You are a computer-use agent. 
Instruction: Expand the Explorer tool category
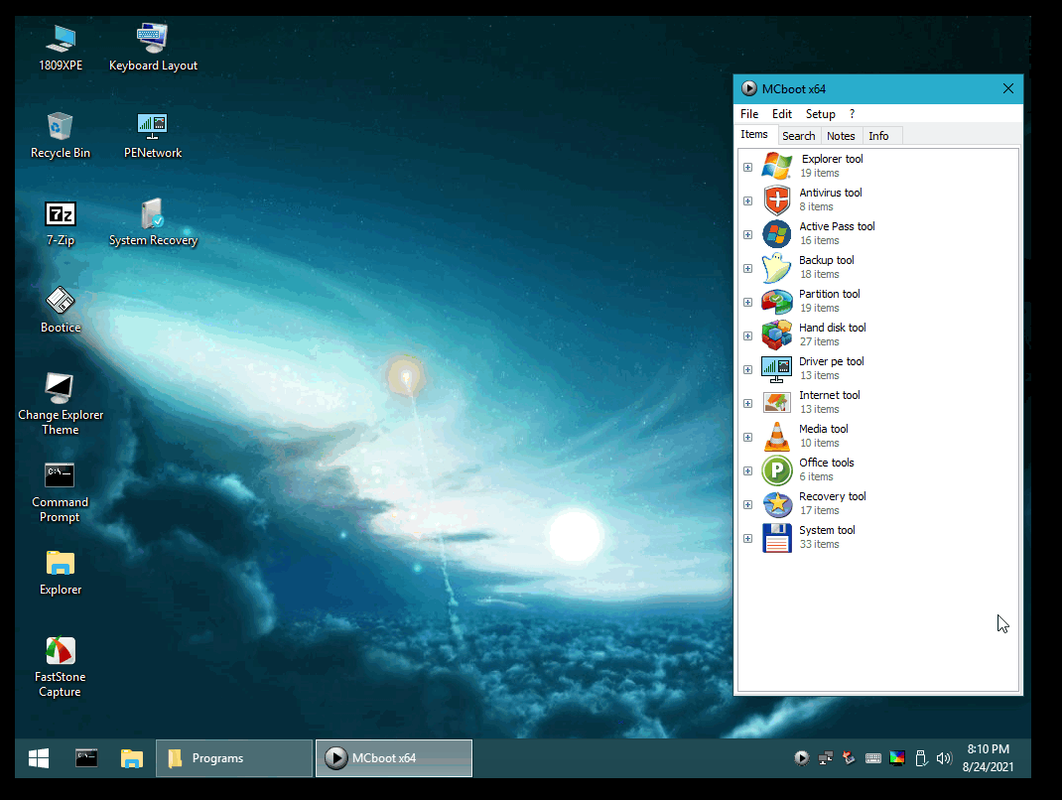(x=748, y=167)
